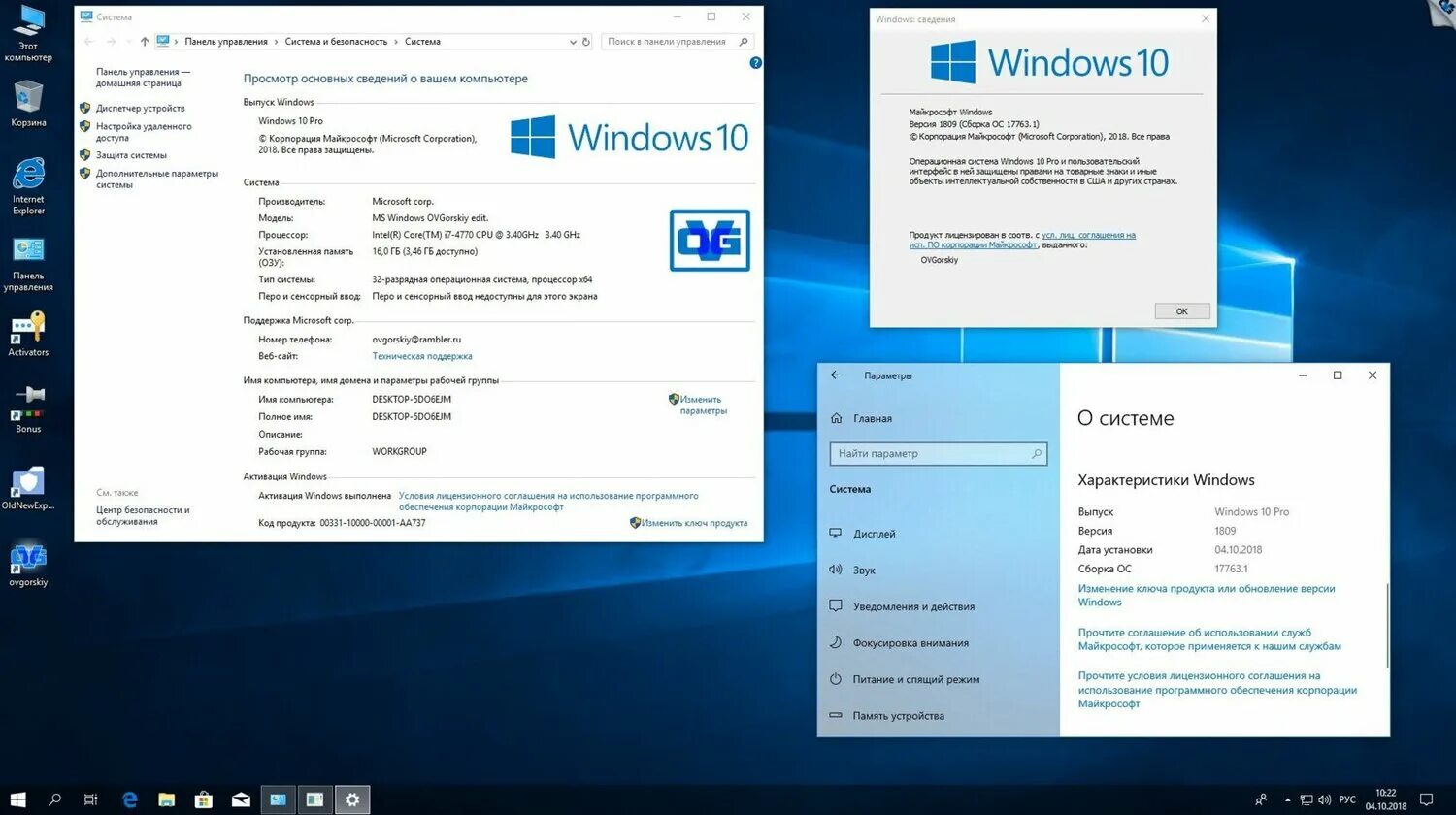
Task: Click Главная home in Параметры
Action: [x=861, y=418]
